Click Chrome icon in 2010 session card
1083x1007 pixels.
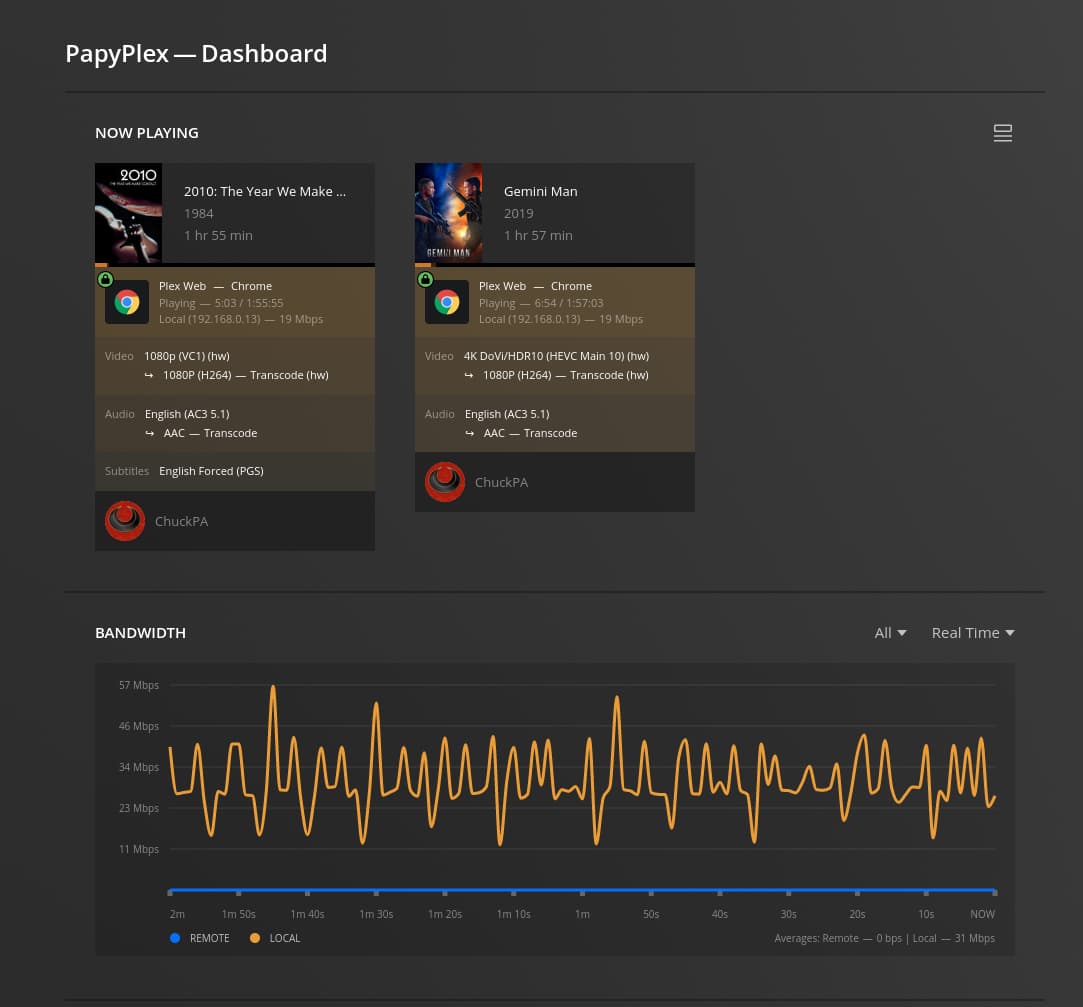pos(127,303)
